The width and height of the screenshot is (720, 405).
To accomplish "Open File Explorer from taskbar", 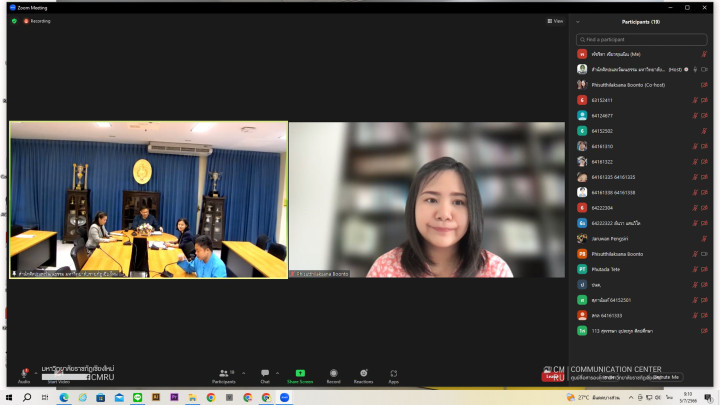I will click(x=192, y=397).
